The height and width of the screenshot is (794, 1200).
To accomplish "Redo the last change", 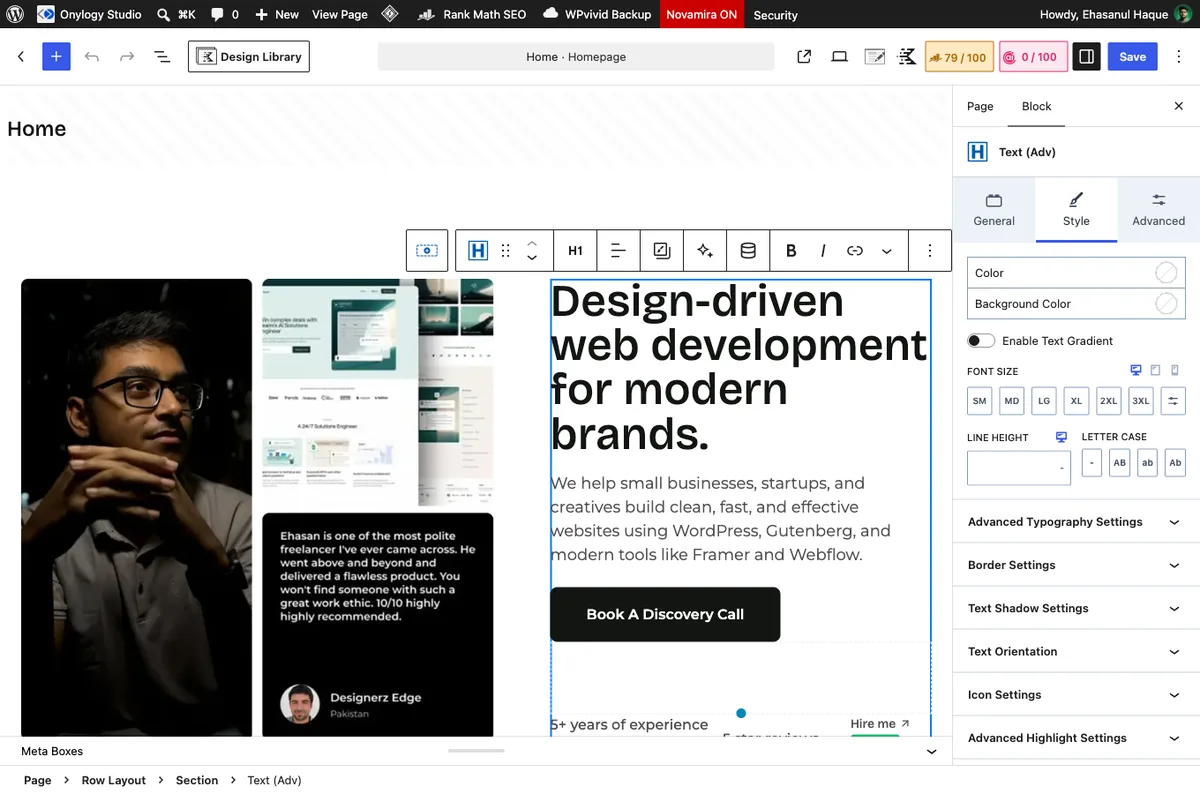I will point(127,57).
